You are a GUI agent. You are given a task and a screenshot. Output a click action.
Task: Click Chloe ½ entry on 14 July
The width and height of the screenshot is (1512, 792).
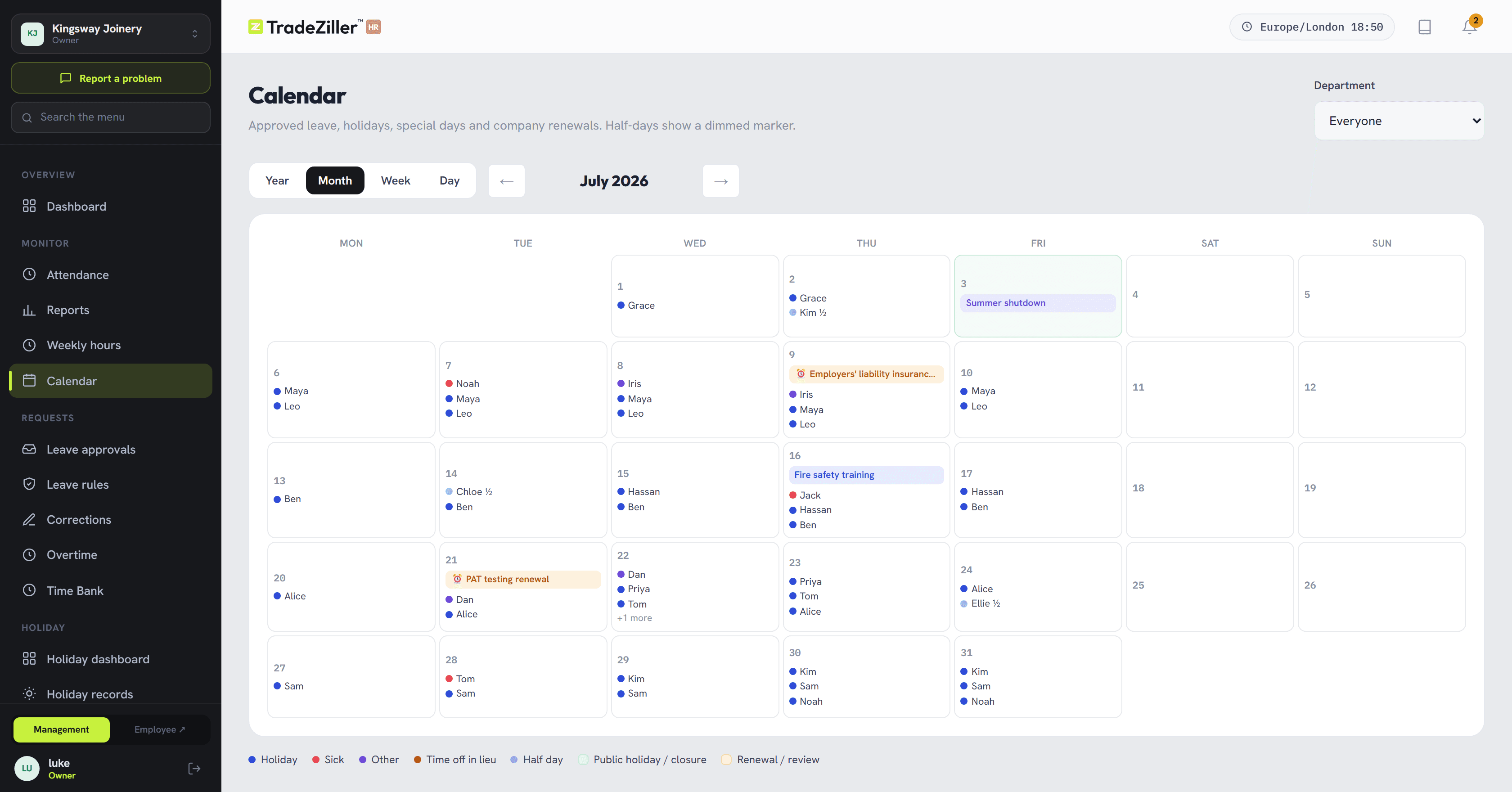(468, 491)
